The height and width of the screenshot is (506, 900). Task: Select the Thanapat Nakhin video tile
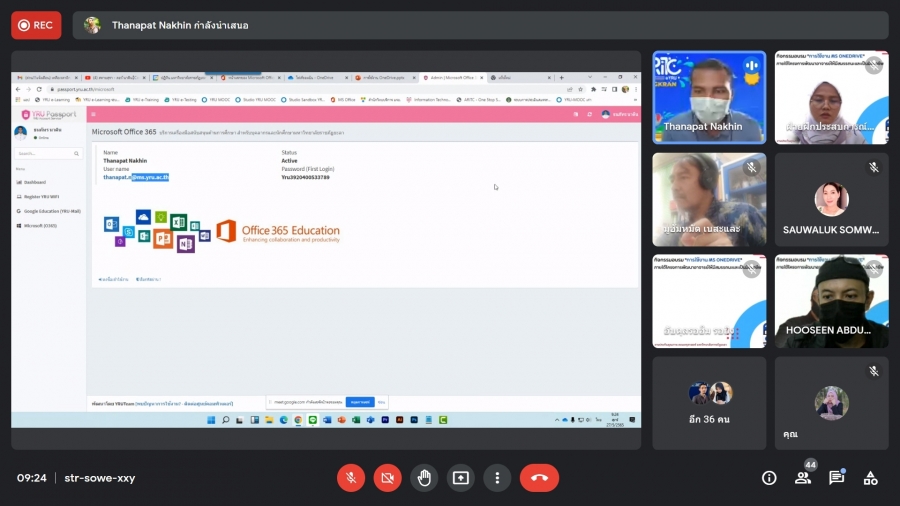point(709,97)
